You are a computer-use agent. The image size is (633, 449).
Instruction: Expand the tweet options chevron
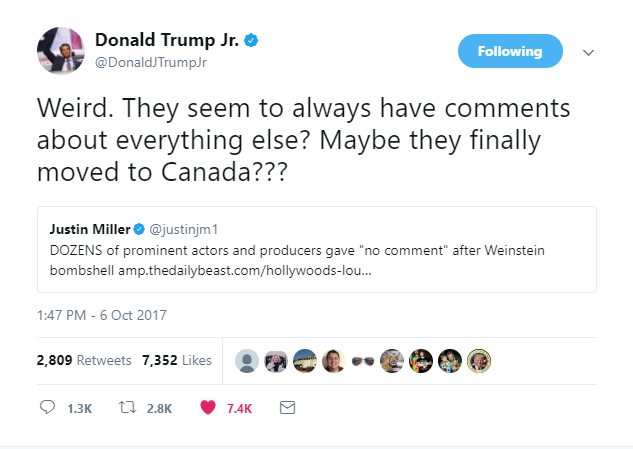click(588, 52)
